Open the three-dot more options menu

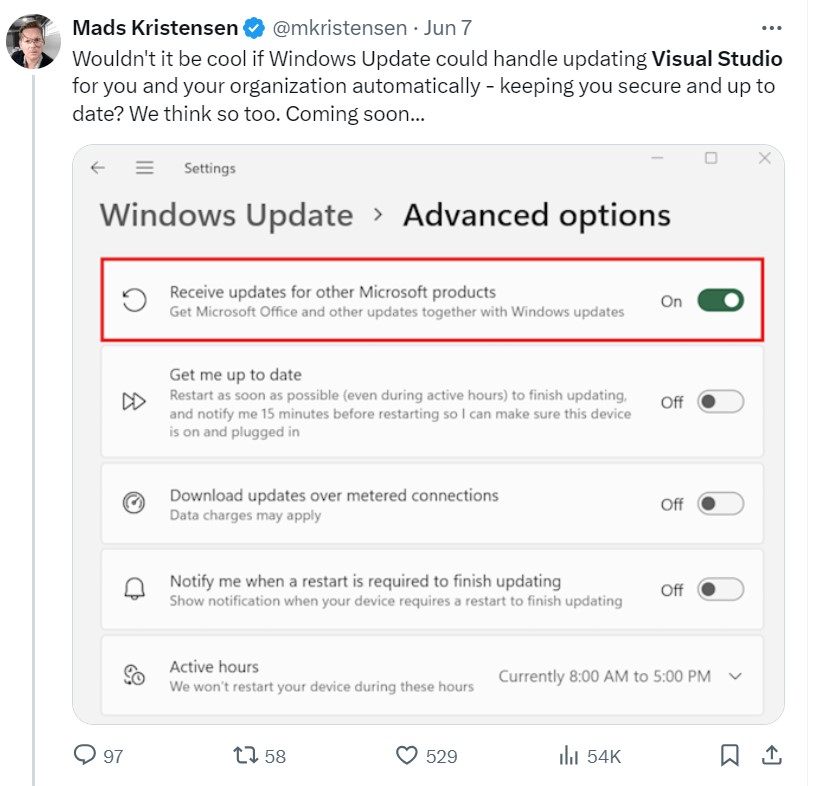(x=771, y=28)
